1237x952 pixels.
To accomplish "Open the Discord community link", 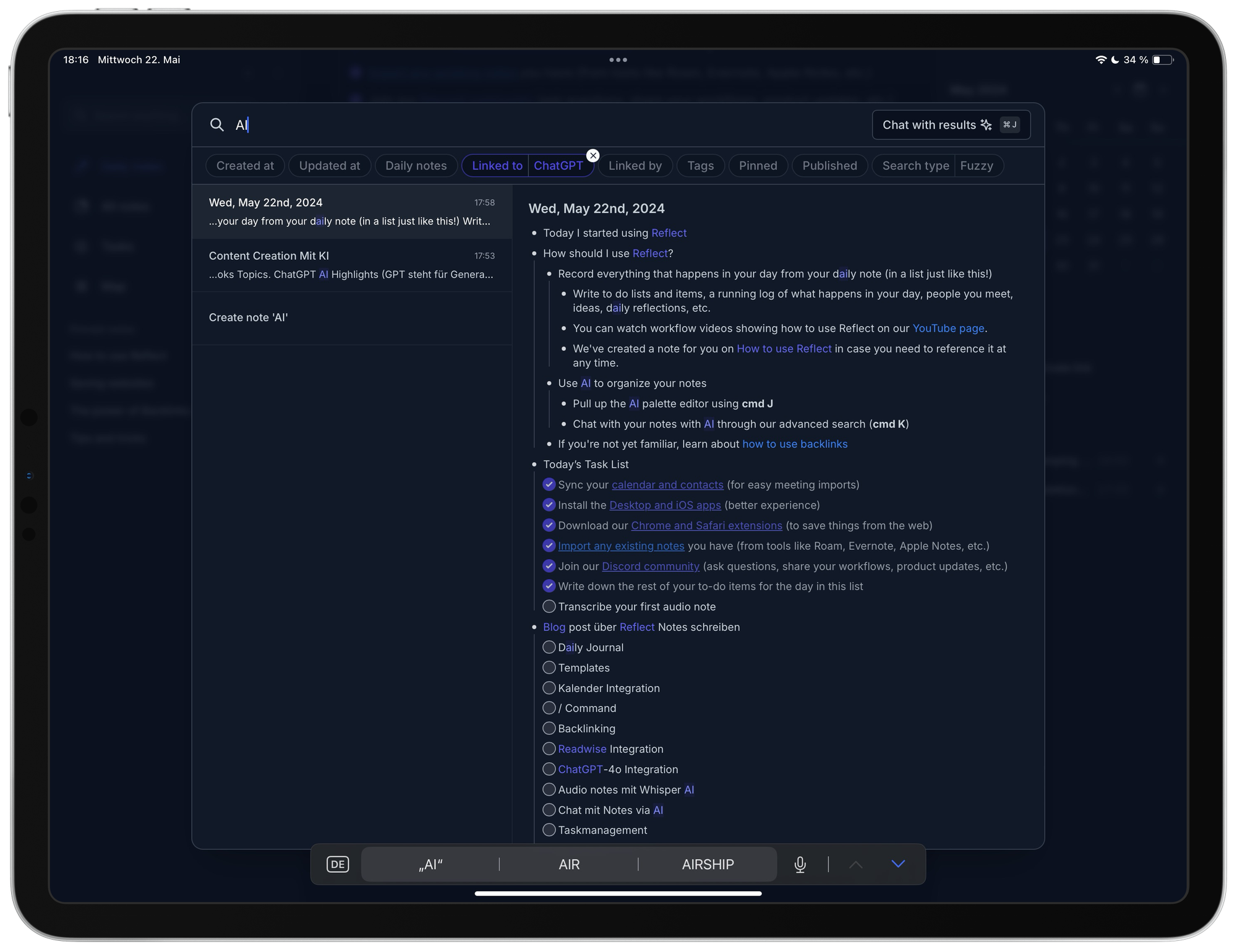I will (x=651, y=566).
